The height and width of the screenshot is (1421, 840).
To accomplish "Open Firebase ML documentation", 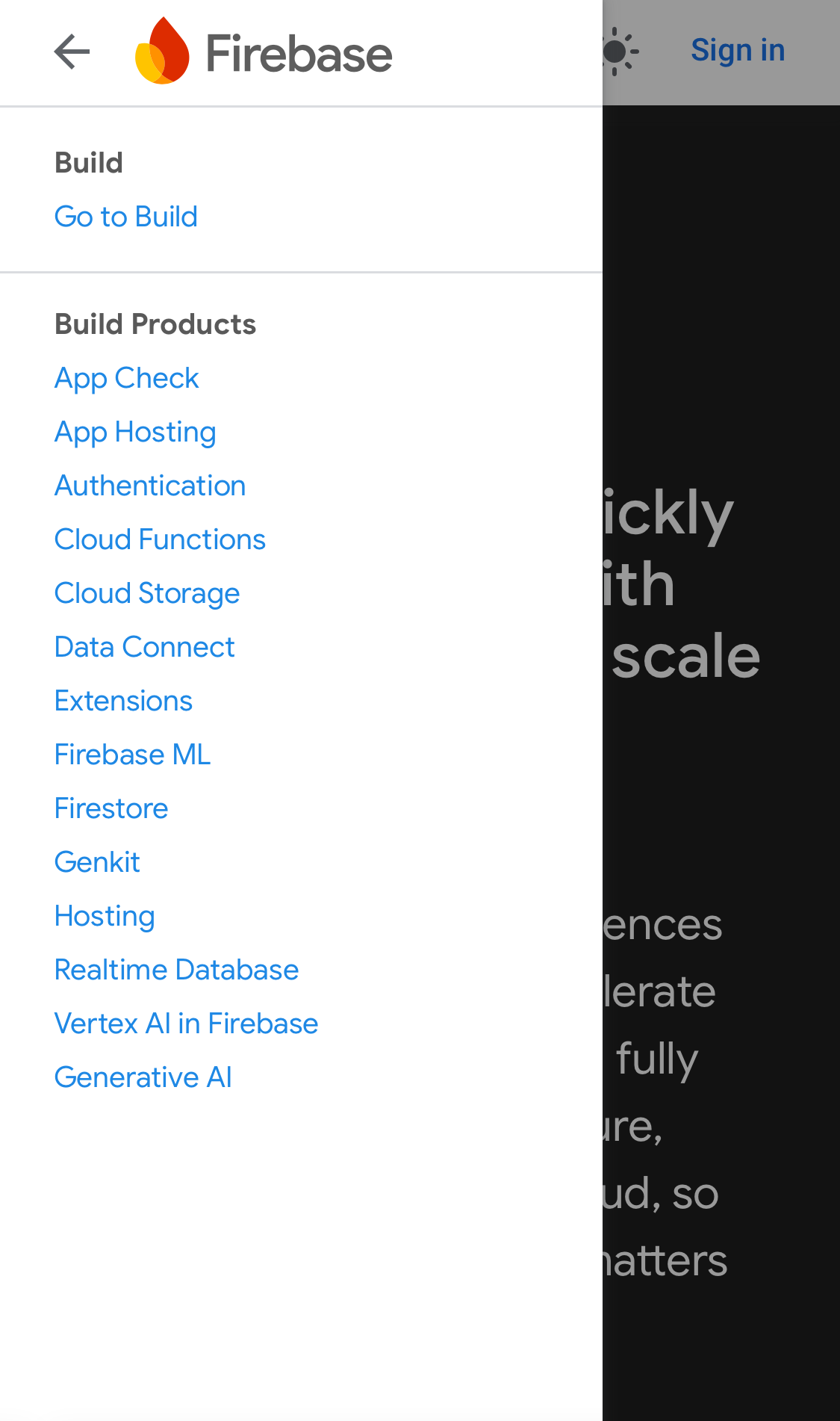I will (132, 755).
